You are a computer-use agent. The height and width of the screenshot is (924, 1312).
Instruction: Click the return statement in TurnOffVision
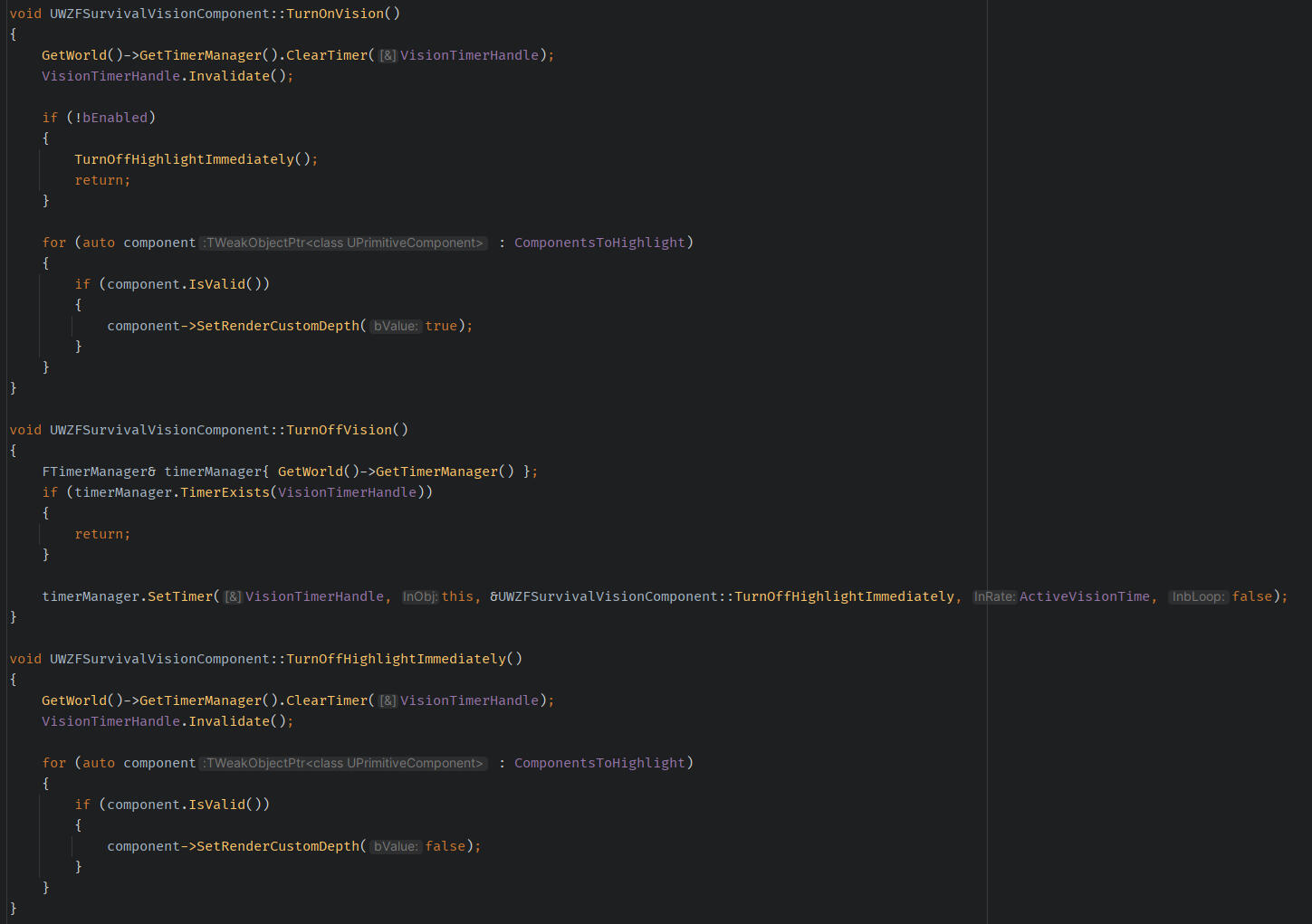(x=101, y=534)
